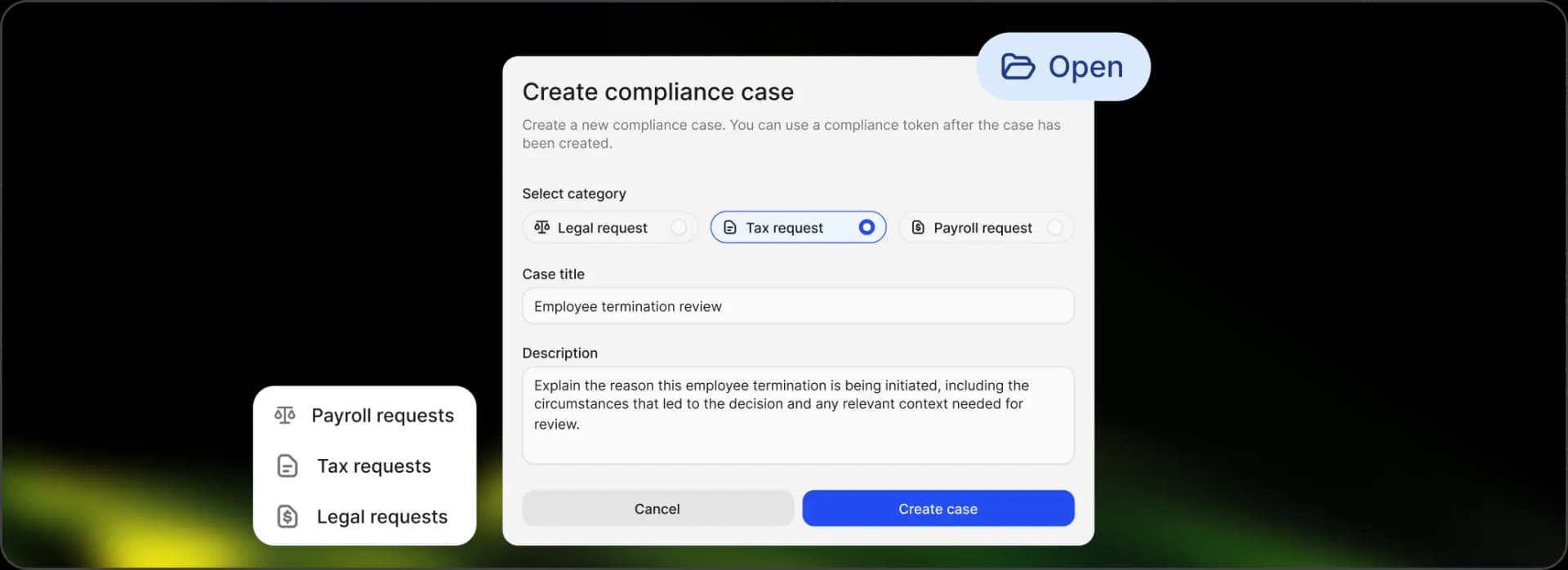Click the Open badge button
The width and height of the screenshot is (1568, 570).
(x=1063, y=67)
